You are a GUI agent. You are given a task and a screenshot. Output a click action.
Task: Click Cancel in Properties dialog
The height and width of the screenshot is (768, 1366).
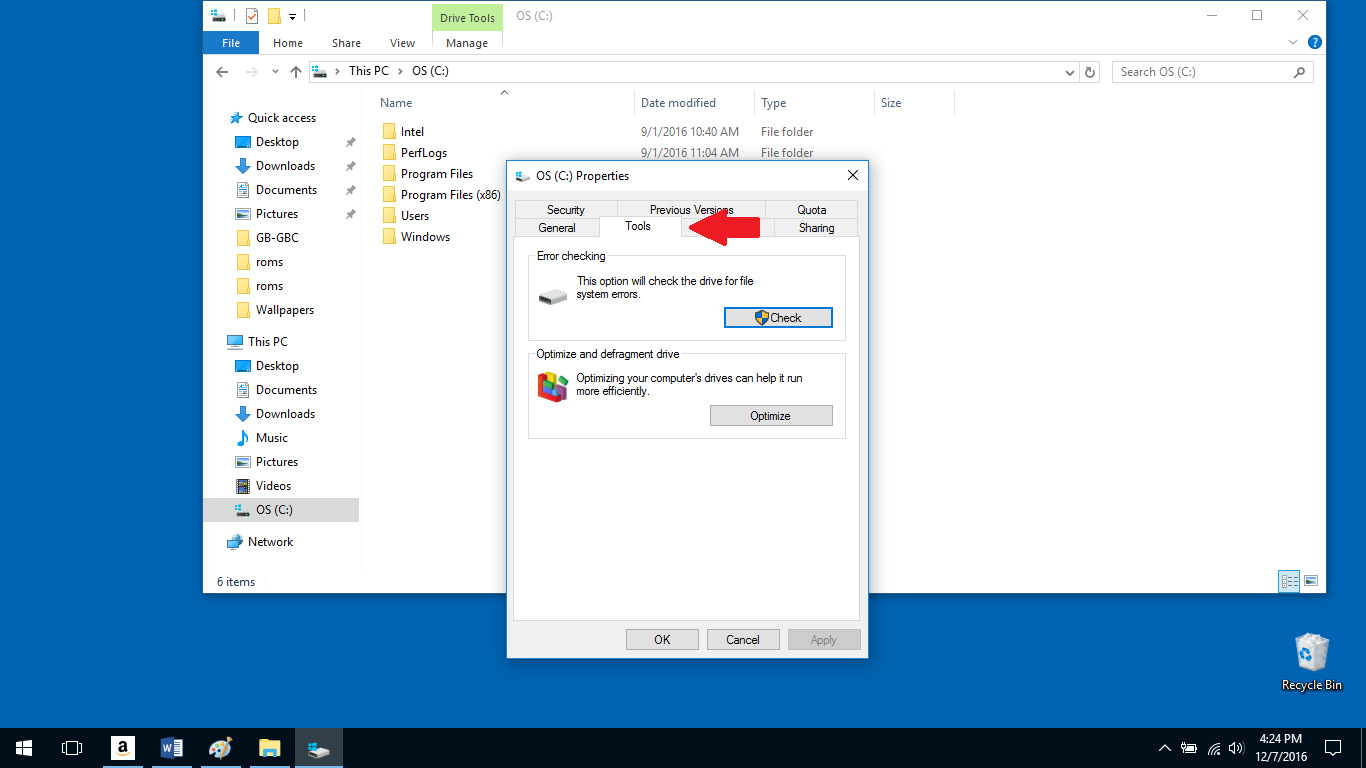(x=743, y=640)
